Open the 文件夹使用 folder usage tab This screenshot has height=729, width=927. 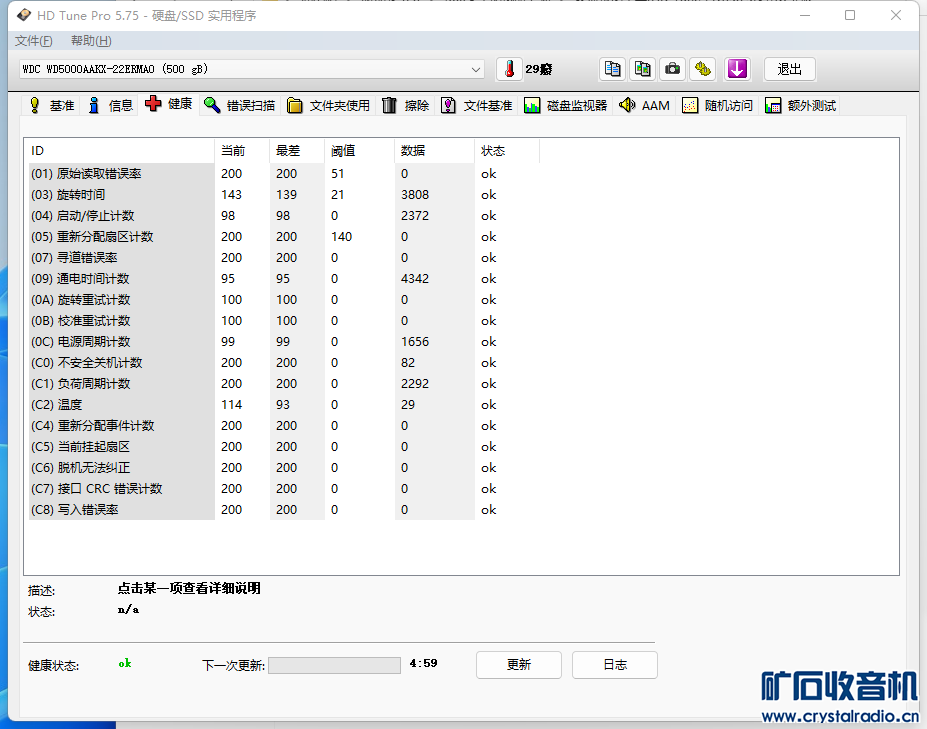tap(328, 105)
